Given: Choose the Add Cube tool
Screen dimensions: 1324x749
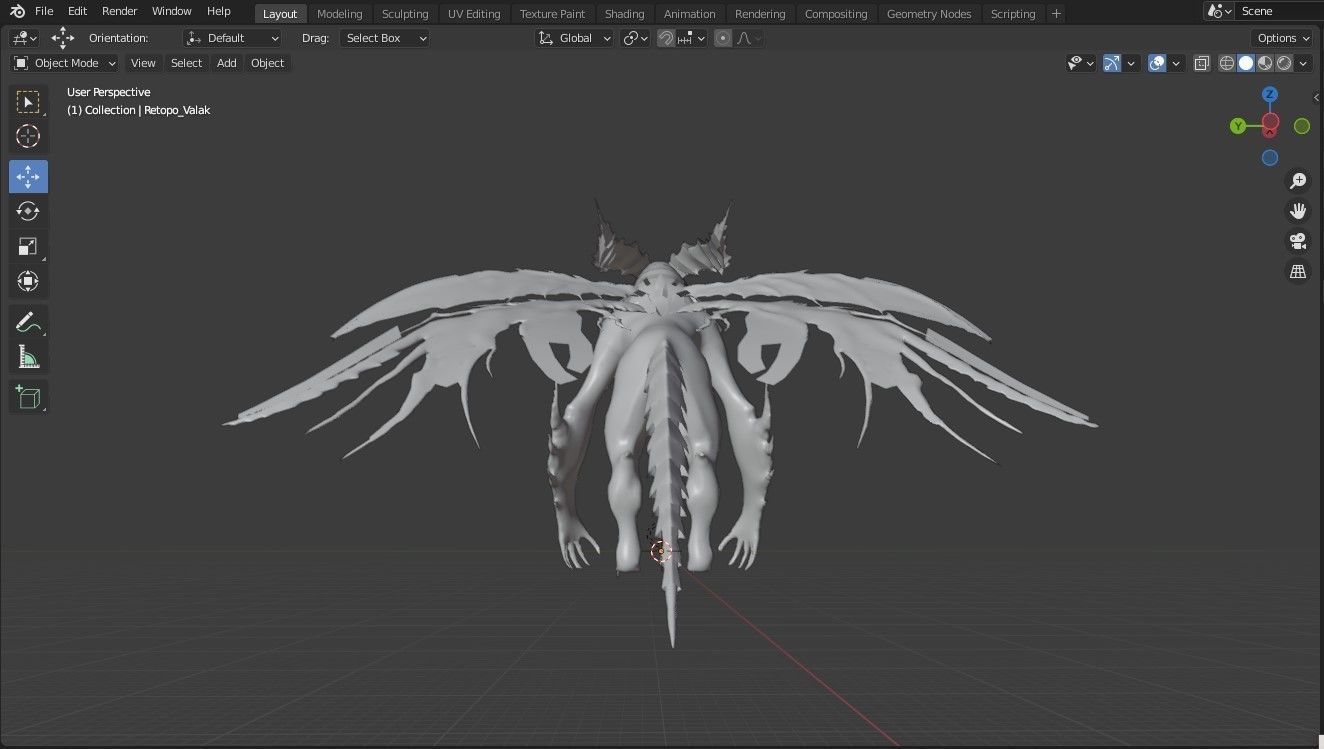Looking at the screenshot, I should click(x=28, y=397).
